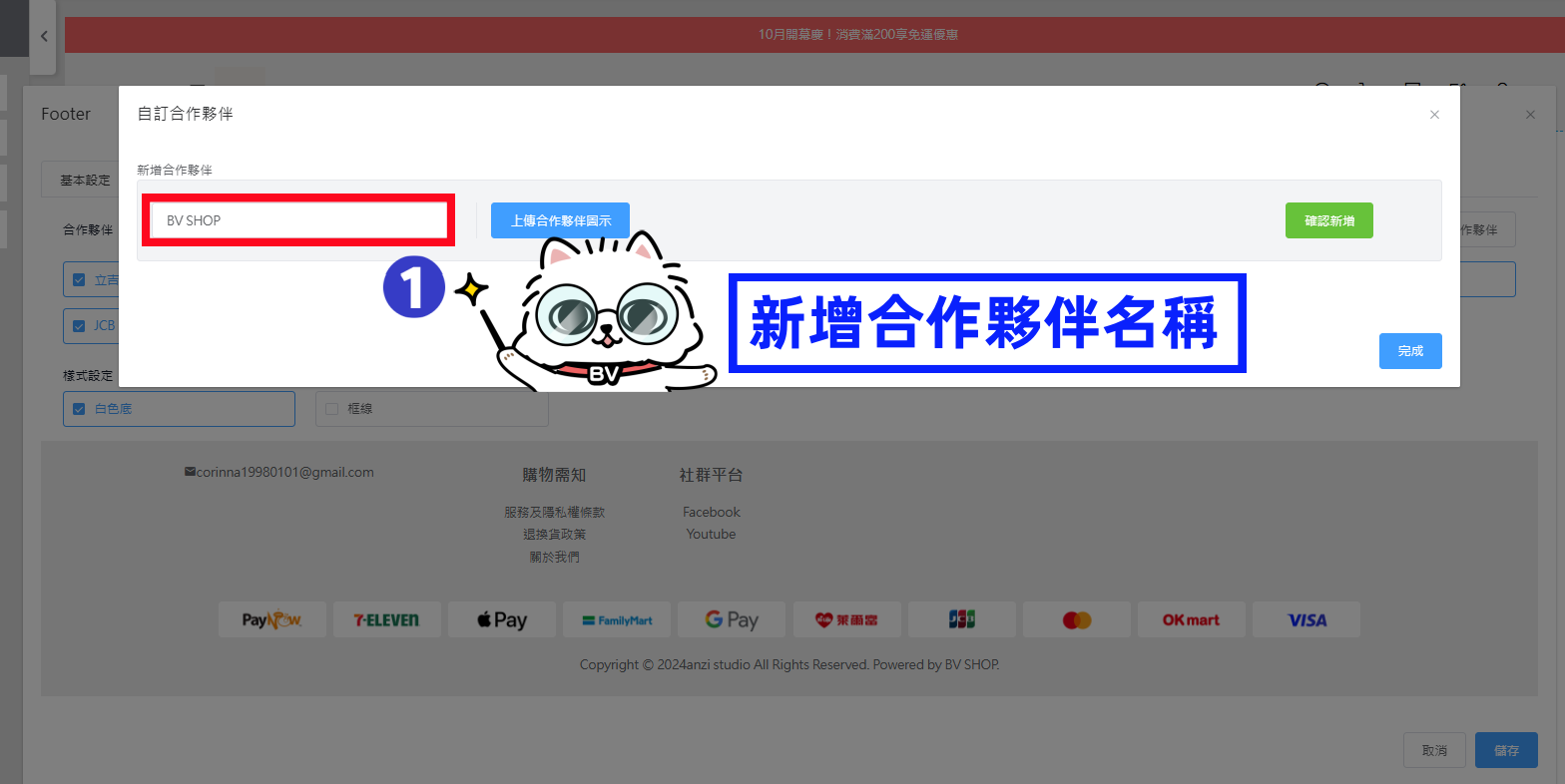Screen dimensions: 1565x784
Task: Toggle the 白色底 style checkbox
Action: pyautogui.click(x=79, y=409)
